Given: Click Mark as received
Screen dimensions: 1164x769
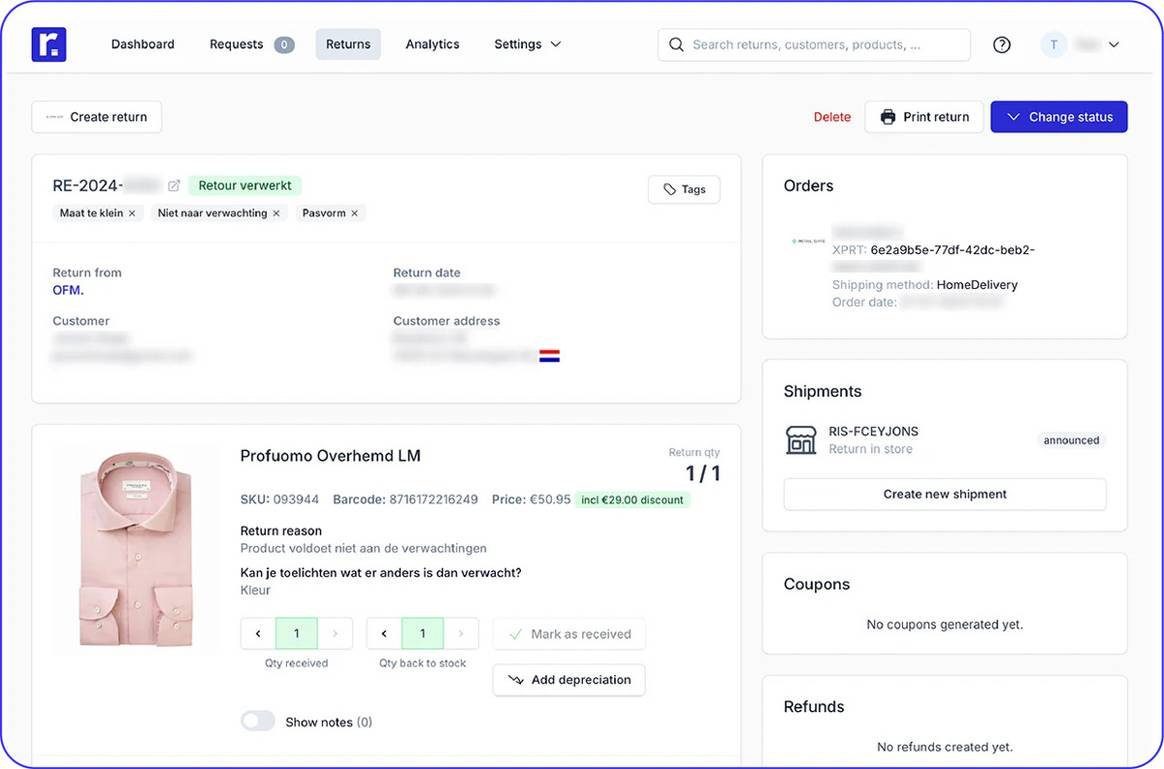Looking at the screenshot, I should pos(569,634).
